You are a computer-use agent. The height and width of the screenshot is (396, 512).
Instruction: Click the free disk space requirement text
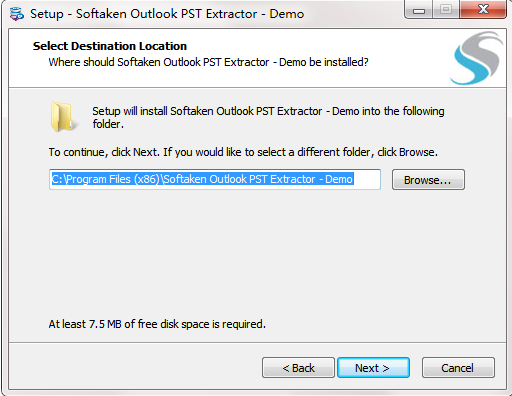pyautogui.click(x=157, y=324)
